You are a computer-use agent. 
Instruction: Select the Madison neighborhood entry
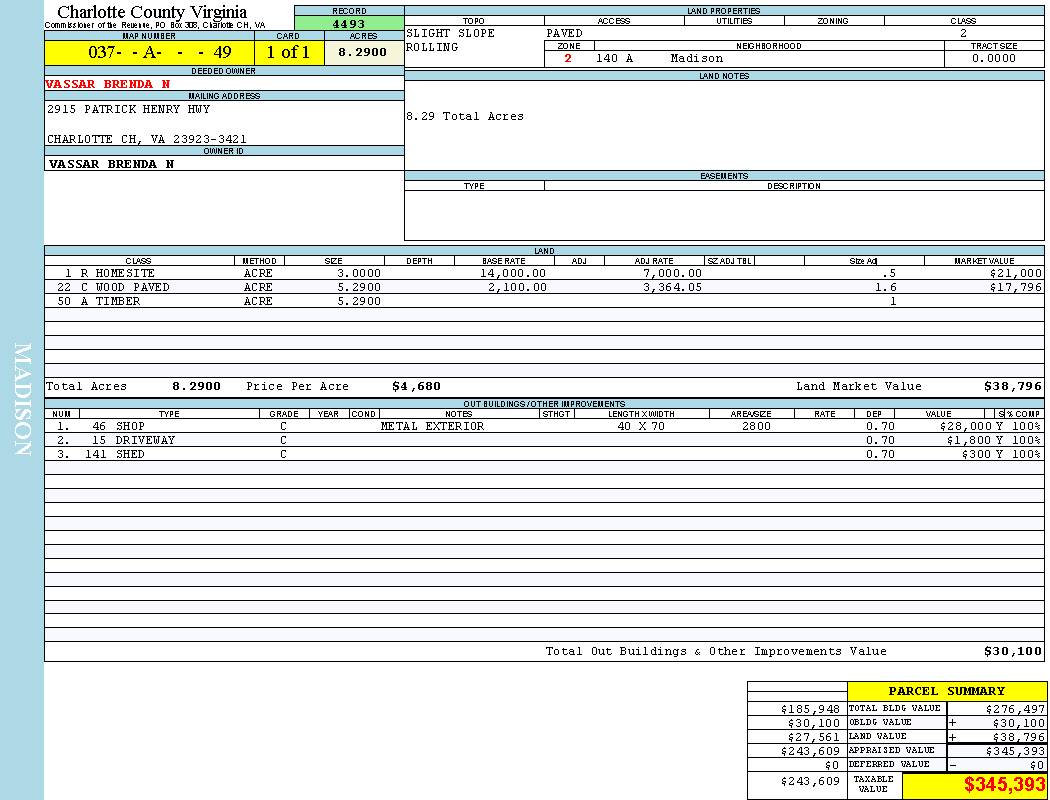tap(696, 58)
